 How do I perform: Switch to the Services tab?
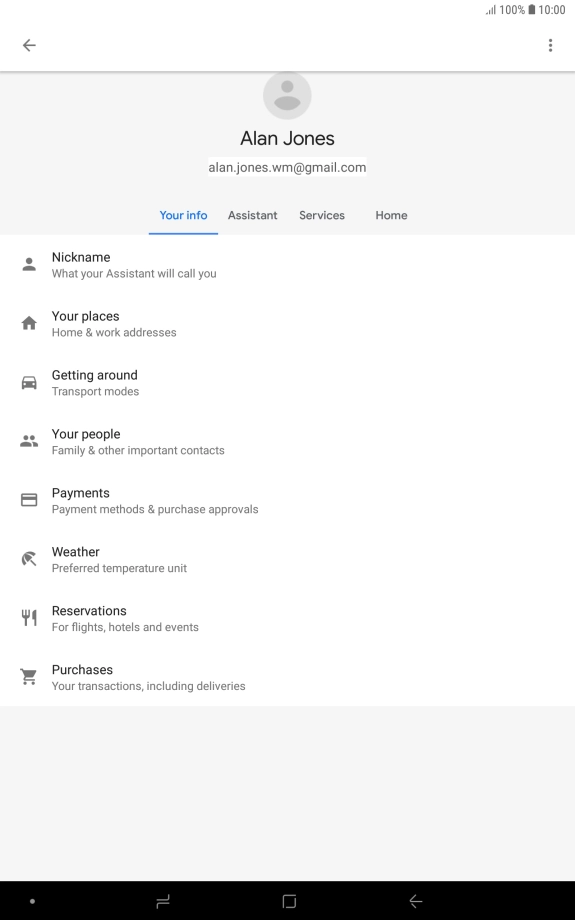click(x=322, y=215)
